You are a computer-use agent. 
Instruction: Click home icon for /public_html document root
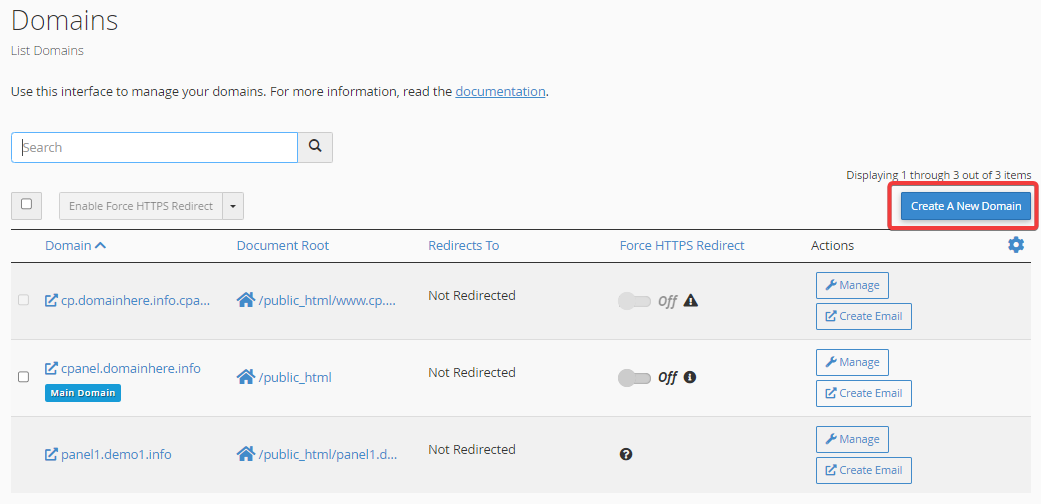click(x=246, y=377)
